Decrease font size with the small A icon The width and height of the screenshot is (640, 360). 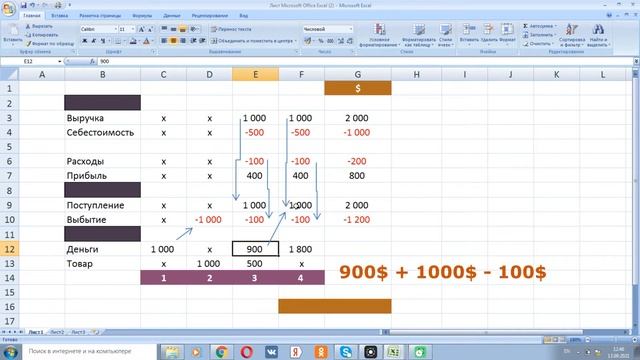(150, 29)
